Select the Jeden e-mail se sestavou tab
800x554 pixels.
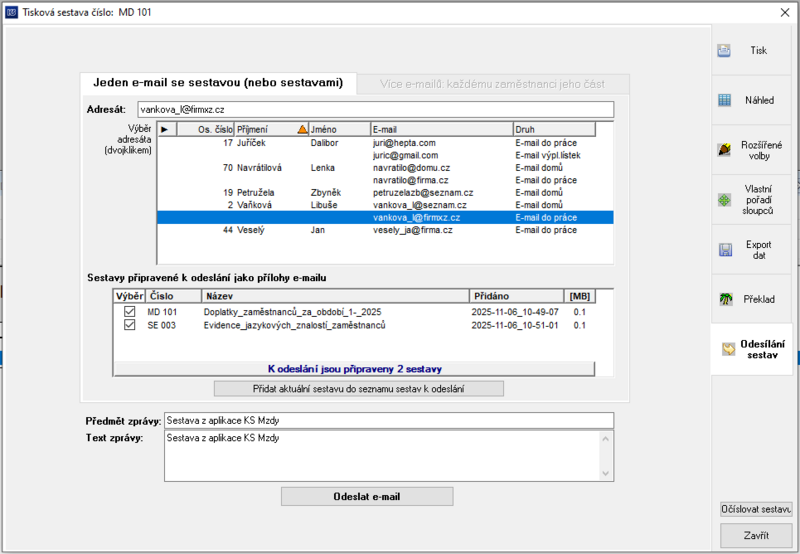(218, 83)
